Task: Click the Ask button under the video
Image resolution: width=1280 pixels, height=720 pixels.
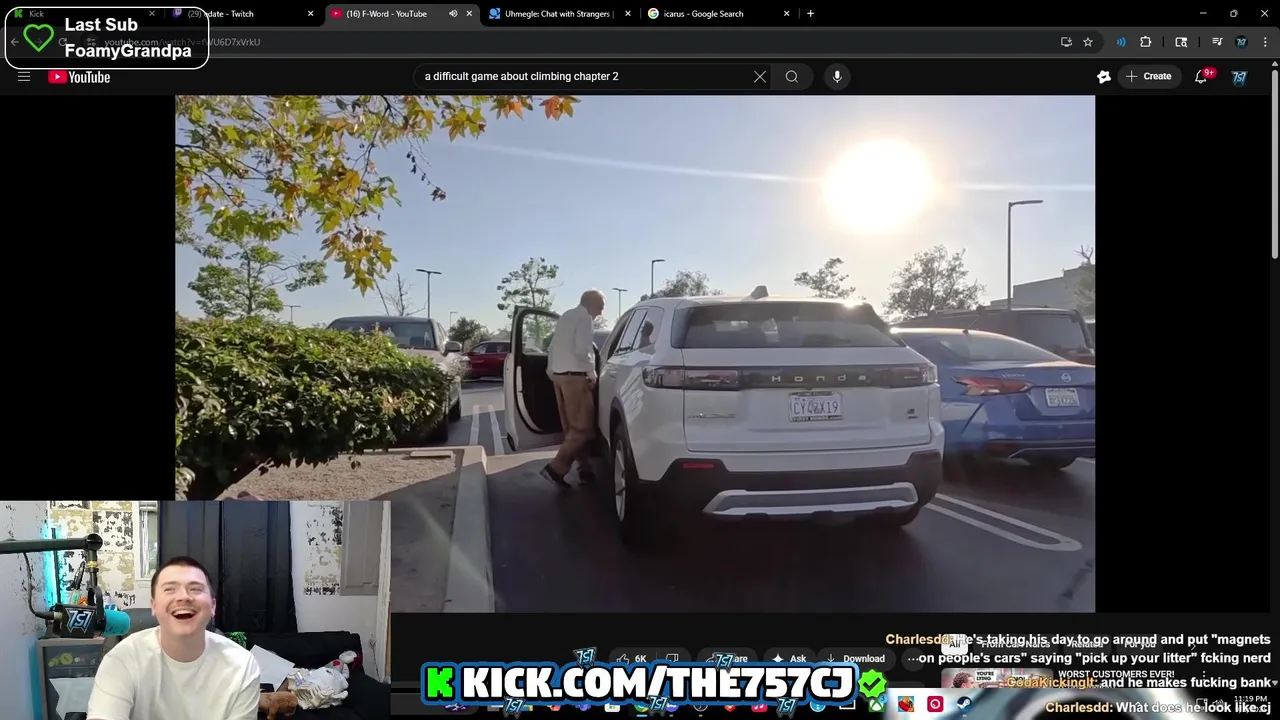Action: pyautogui.click(x=789, y=658)
